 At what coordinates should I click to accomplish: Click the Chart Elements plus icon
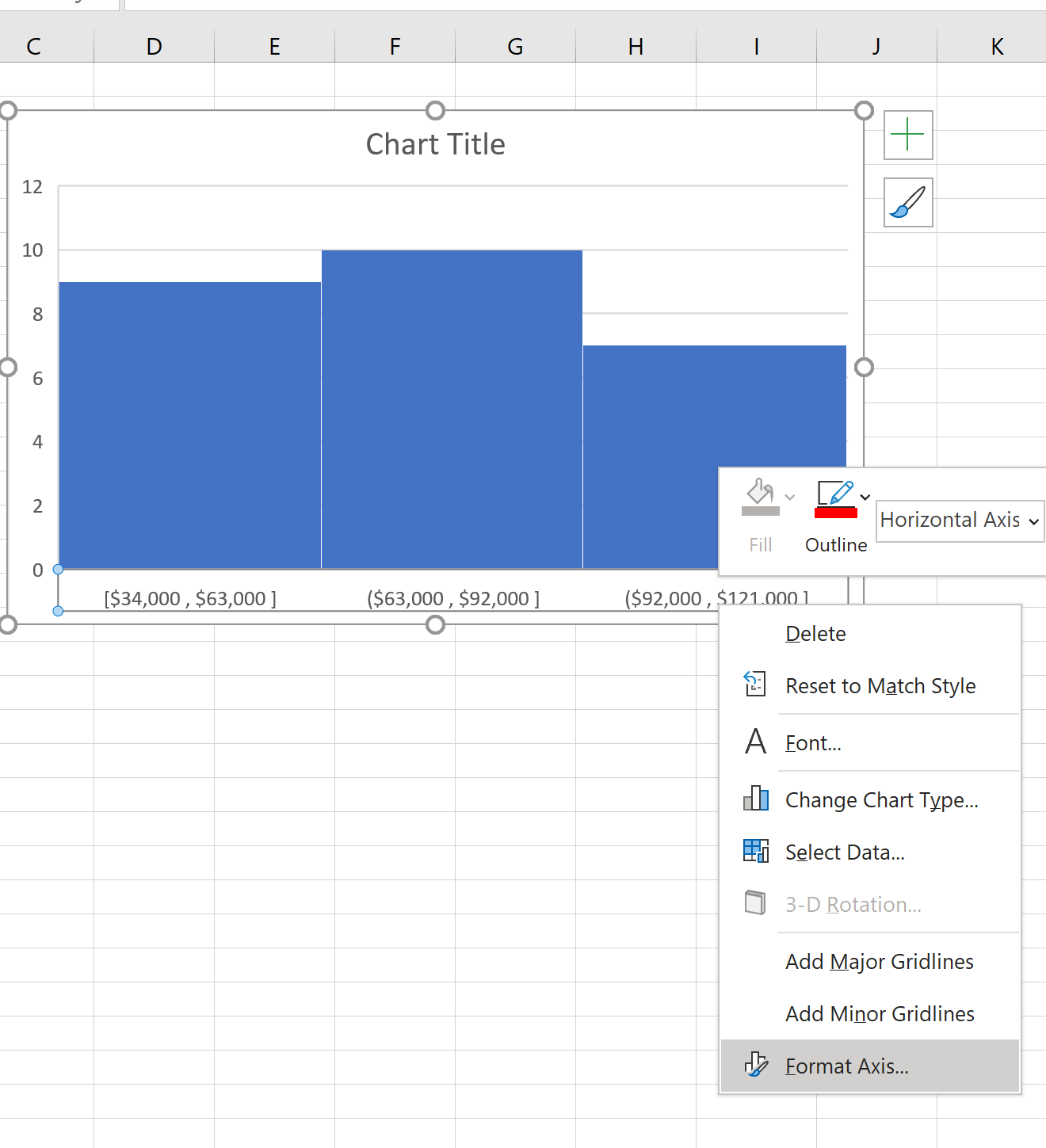tap(907, 135)
